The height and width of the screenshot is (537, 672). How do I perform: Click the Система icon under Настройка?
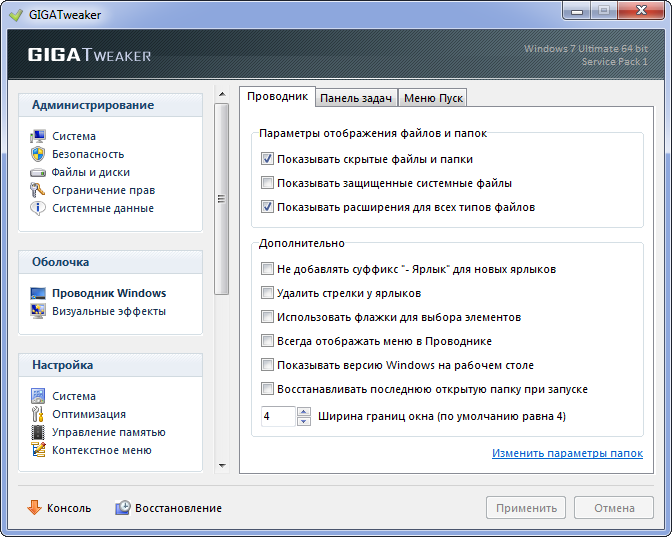click(38, 396)
